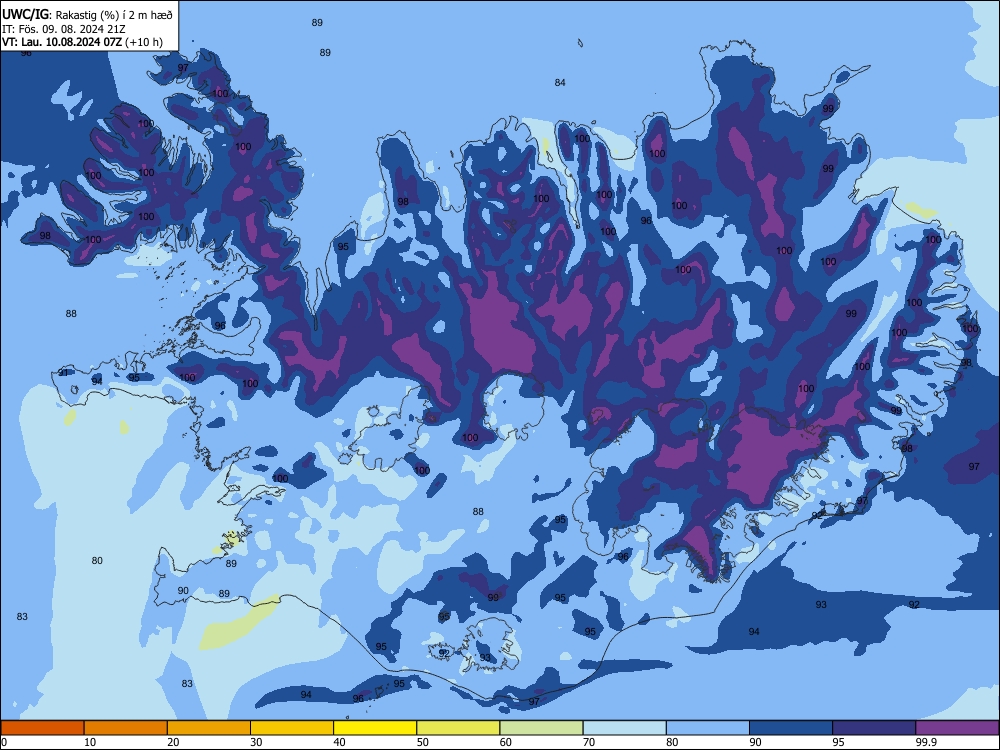Click the '30' legend tick label

256,742
